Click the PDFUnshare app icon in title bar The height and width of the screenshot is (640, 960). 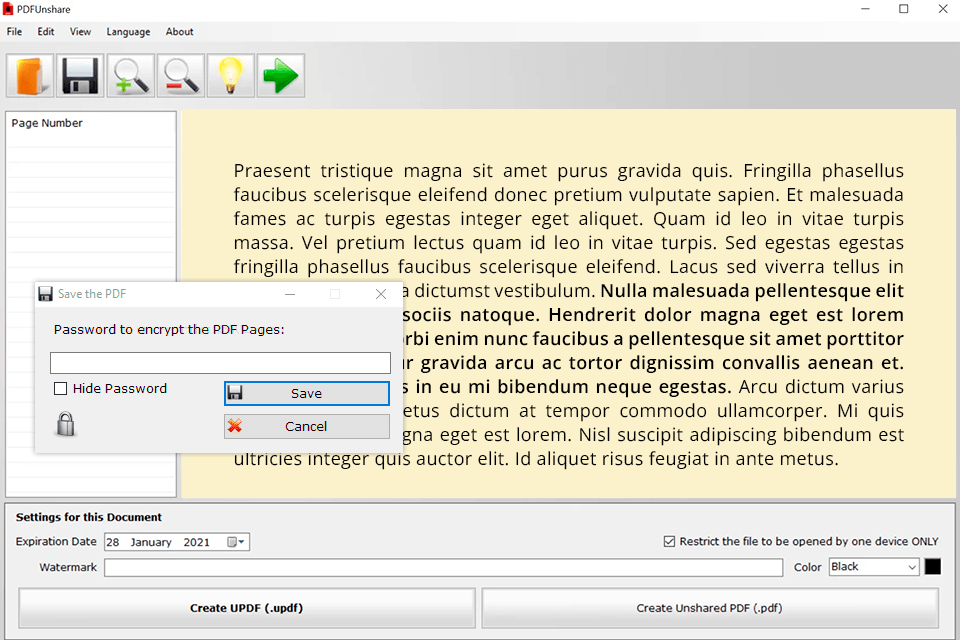pyautogui.click(x=8, y=9)
